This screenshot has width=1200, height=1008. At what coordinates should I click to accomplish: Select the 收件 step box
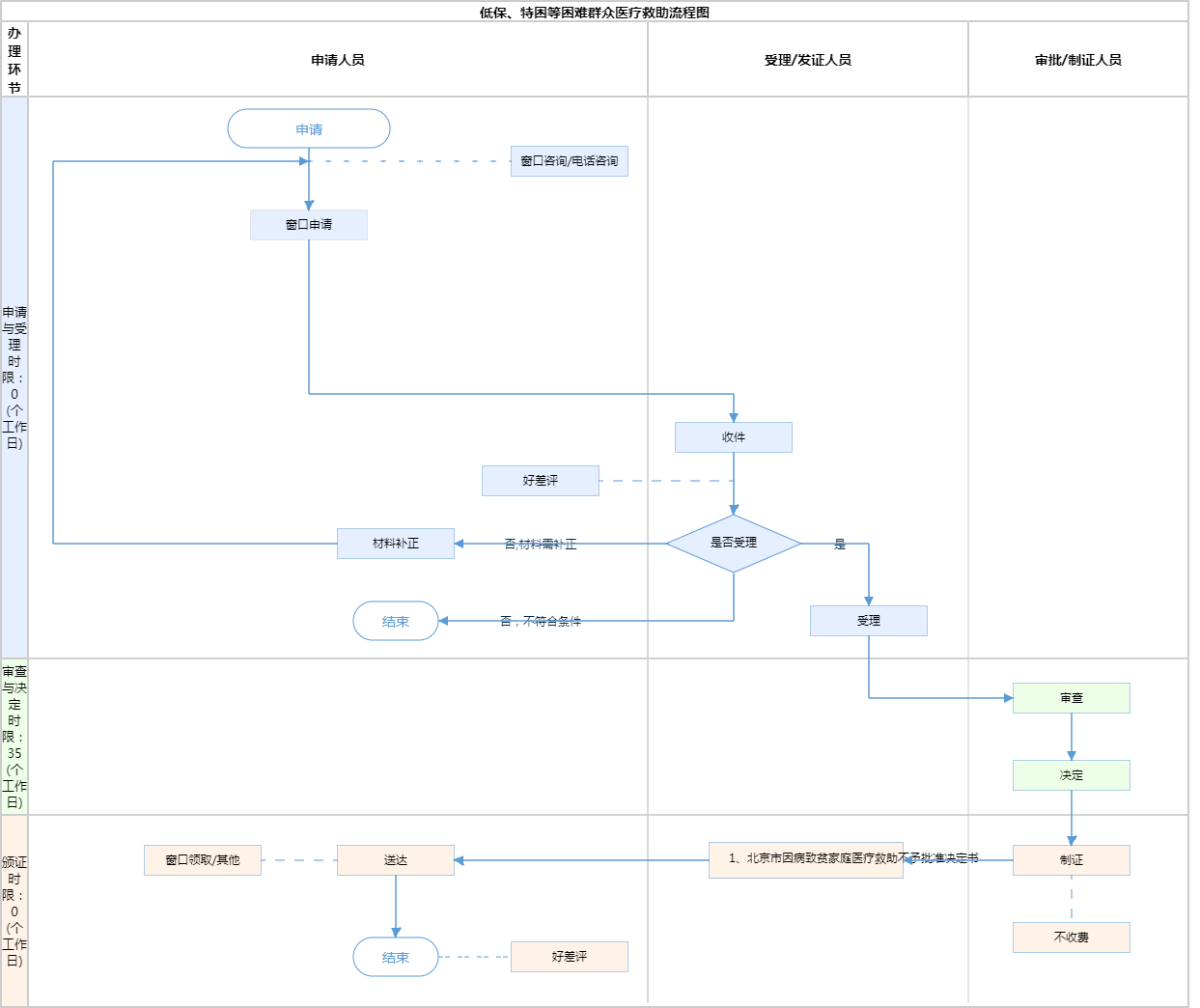734,437
